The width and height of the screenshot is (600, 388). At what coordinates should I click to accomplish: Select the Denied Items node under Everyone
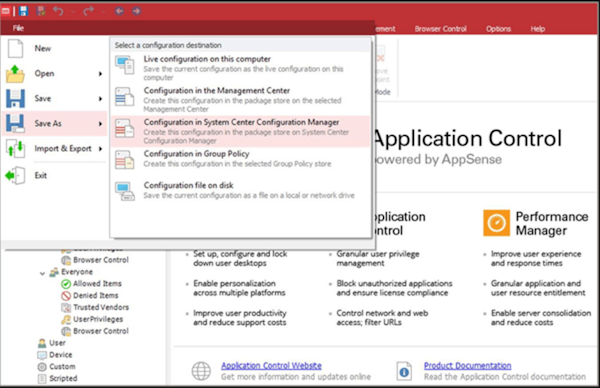[x=90, y=295]
